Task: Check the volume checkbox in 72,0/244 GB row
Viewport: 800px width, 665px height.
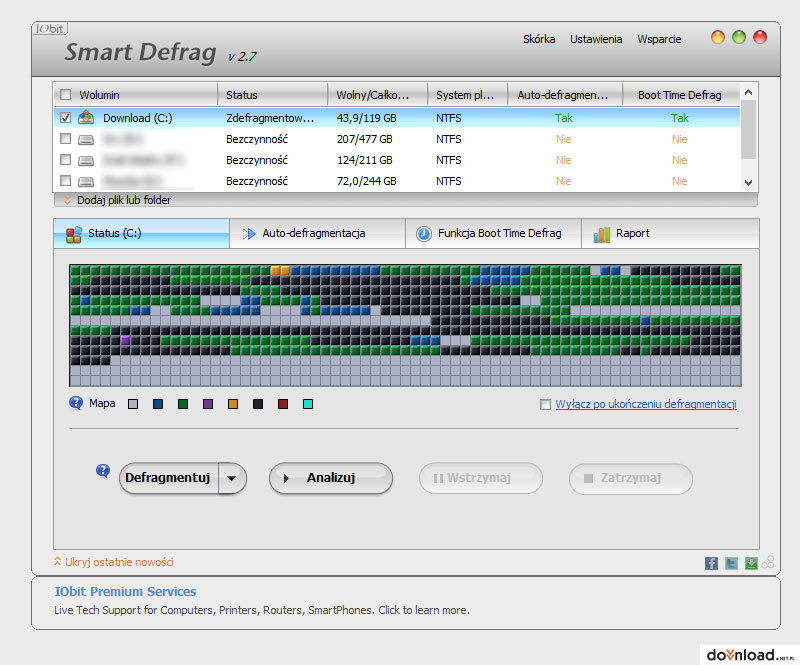Action: [65, 181]
